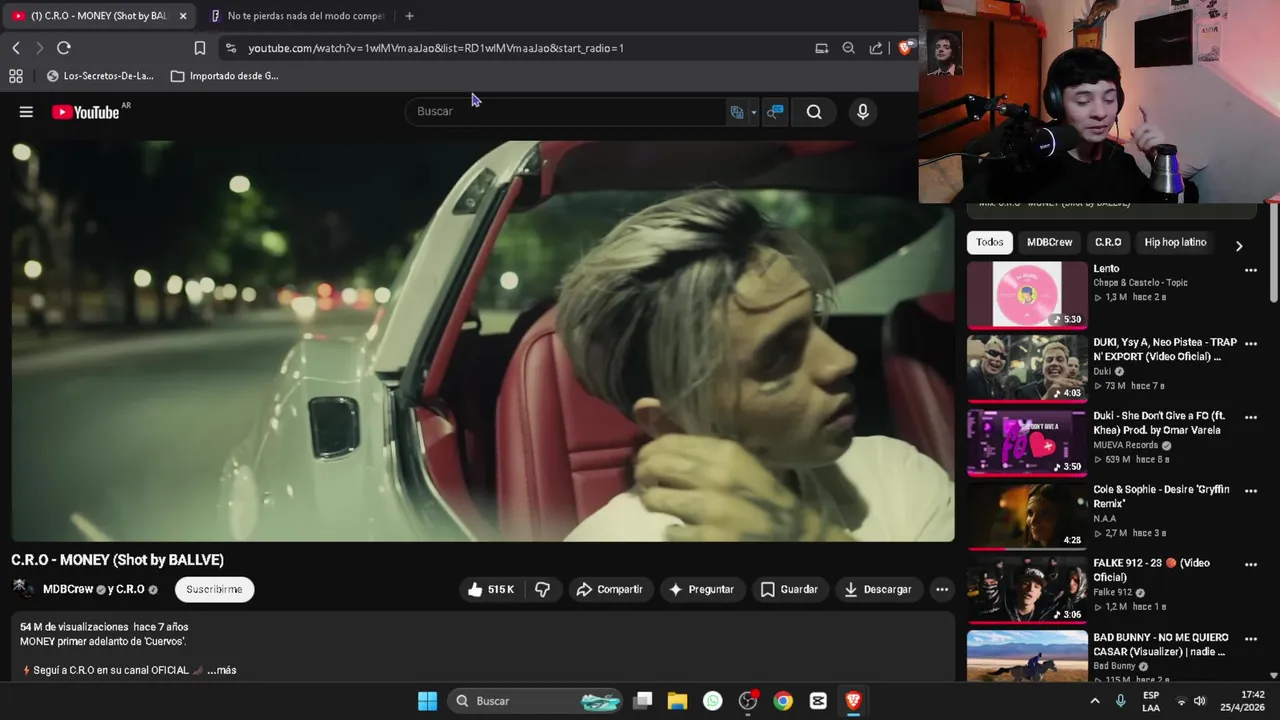Click the blue extension icon beside search box
Screen dimensions: 1280x720
click(775, 112)
